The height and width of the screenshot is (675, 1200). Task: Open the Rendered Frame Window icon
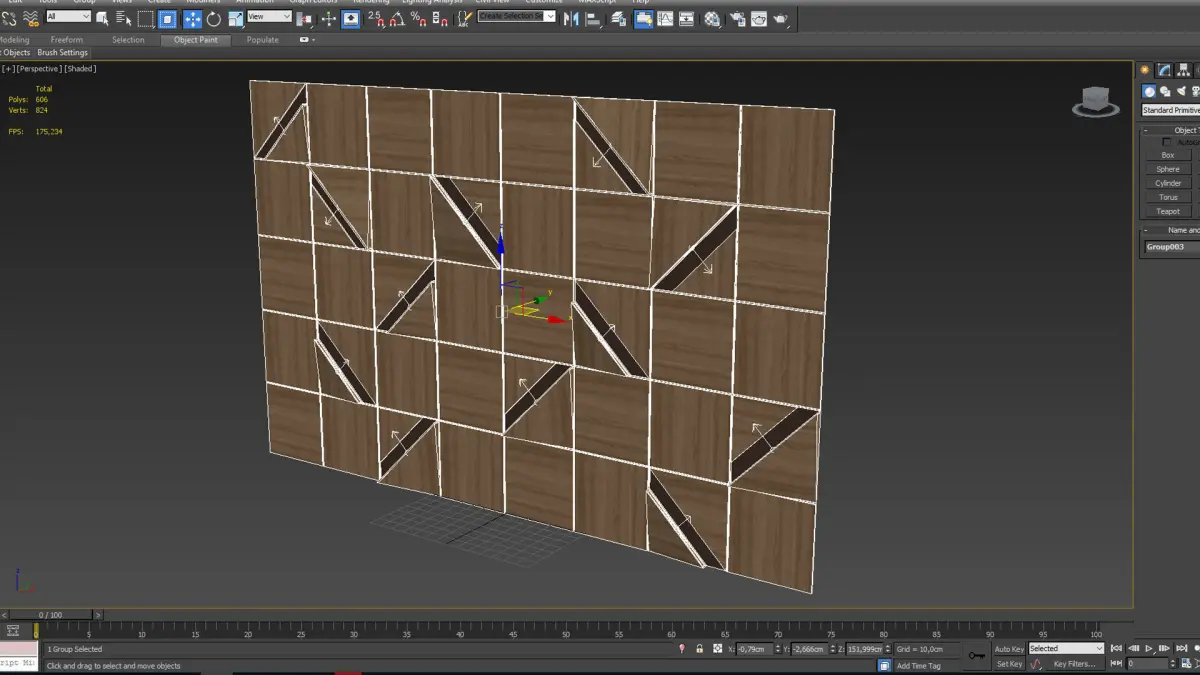click(759, 18)
